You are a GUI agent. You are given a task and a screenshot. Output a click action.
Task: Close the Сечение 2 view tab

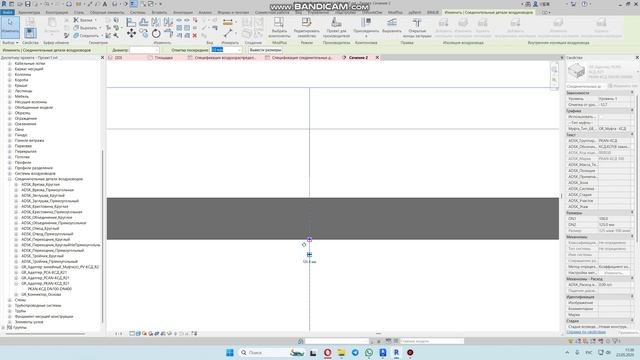[x=377, y=58]
